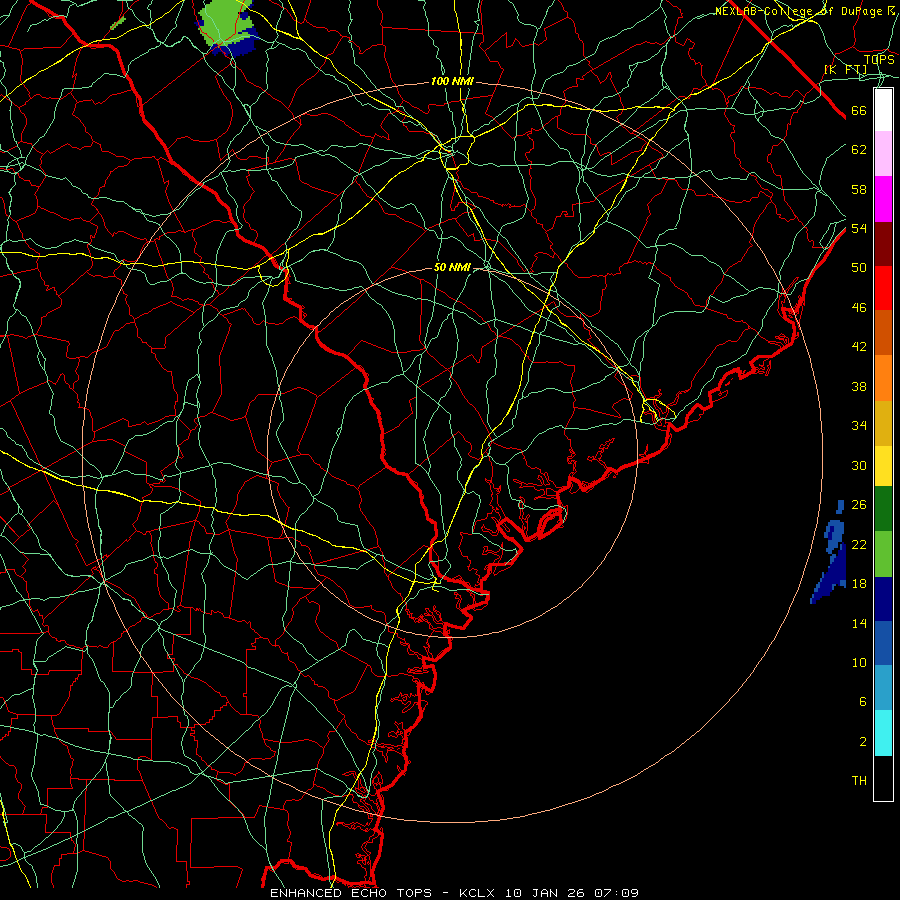Click the bright red 50 kft swatch
Screen dimensions: 900x900
(883, 288)
